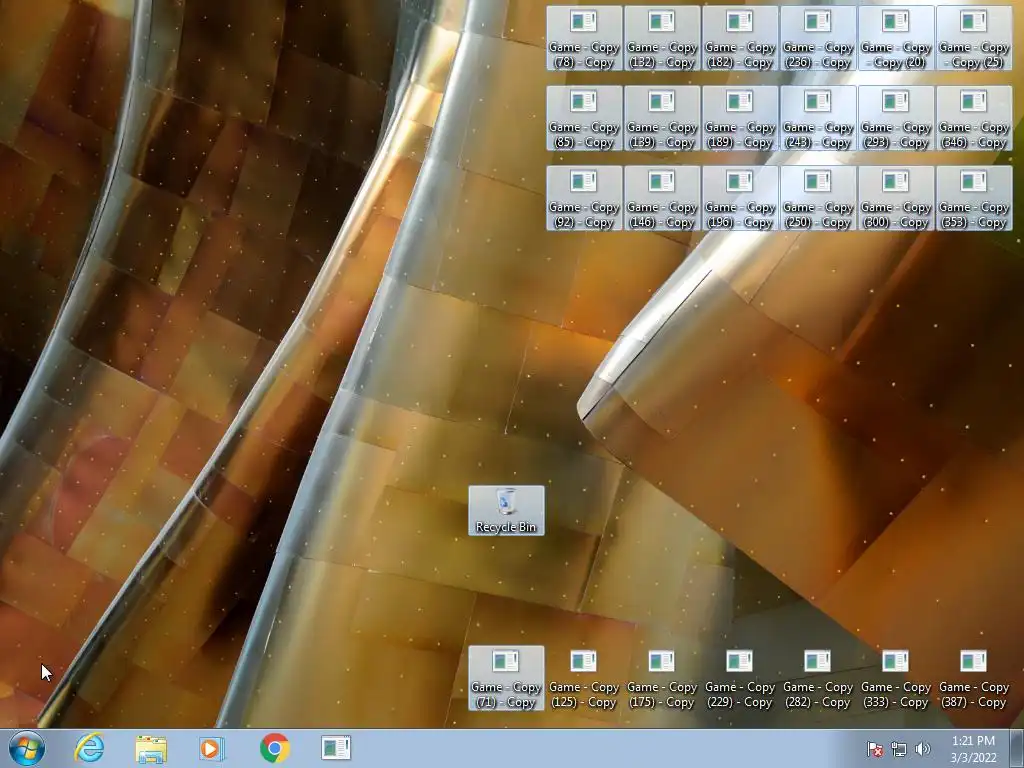Viewport: 1024px width, 768px height.
Task: Select Game - Copy (71) - Copy icon
Action: [506, 678]
